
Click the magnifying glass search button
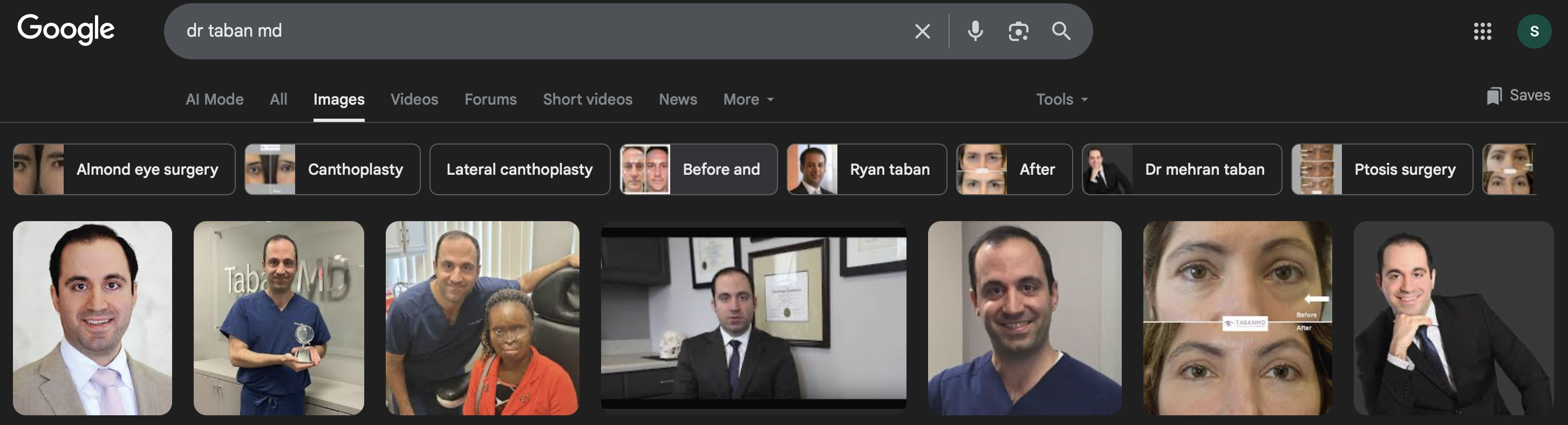point(1061,31)
